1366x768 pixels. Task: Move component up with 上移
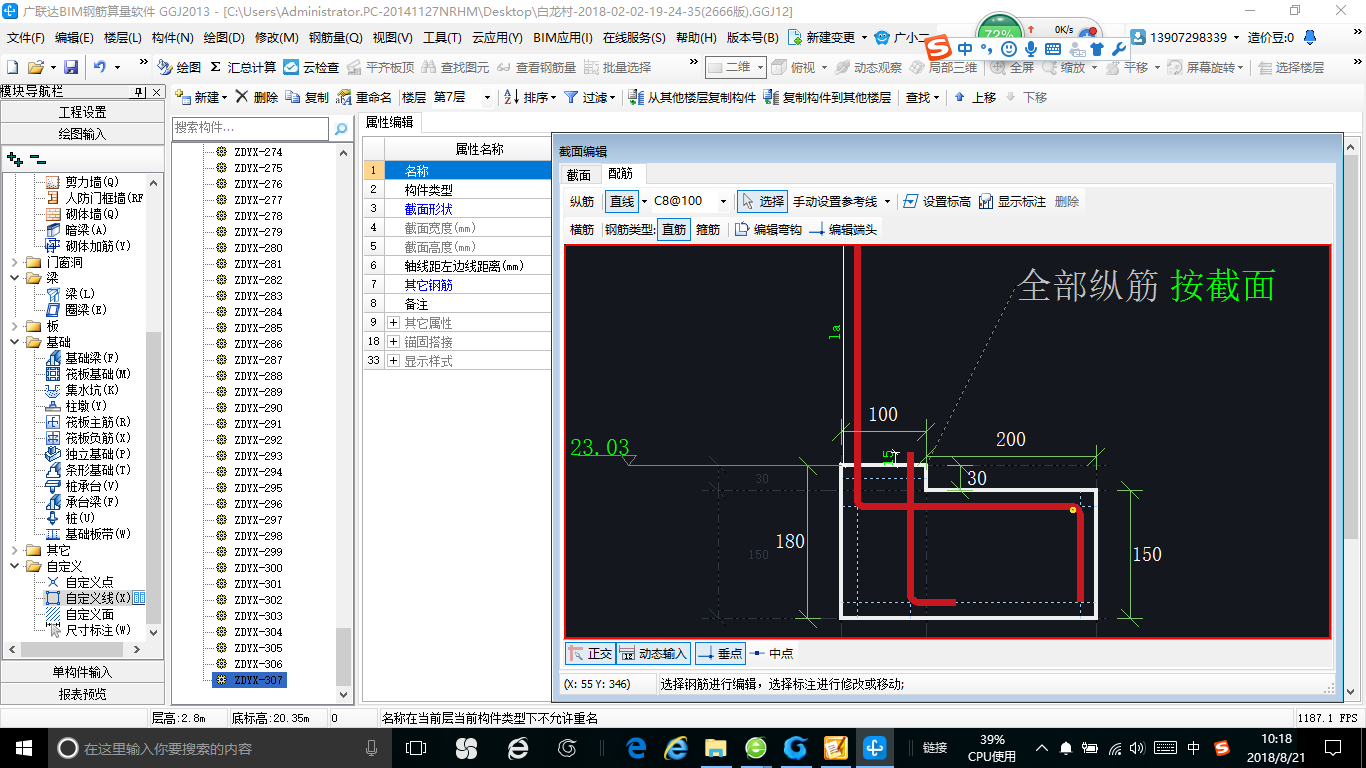(x=975, y=97)
